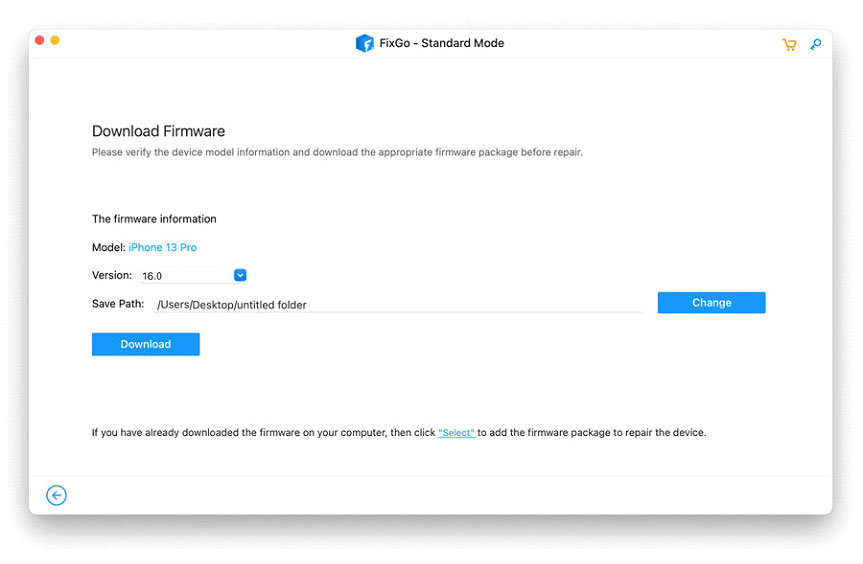The image size is (863, 564).
Task: Click the FixGo cube logo
Action: pos(364,43)
